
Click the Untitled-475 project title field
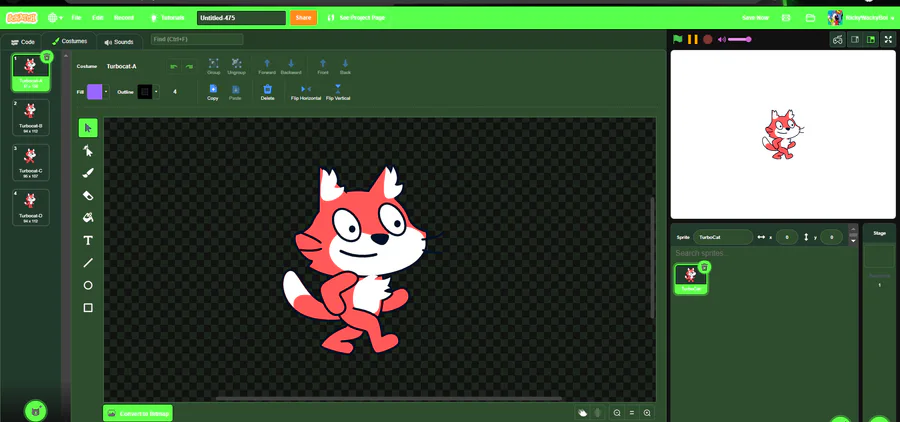pos(241,18)
